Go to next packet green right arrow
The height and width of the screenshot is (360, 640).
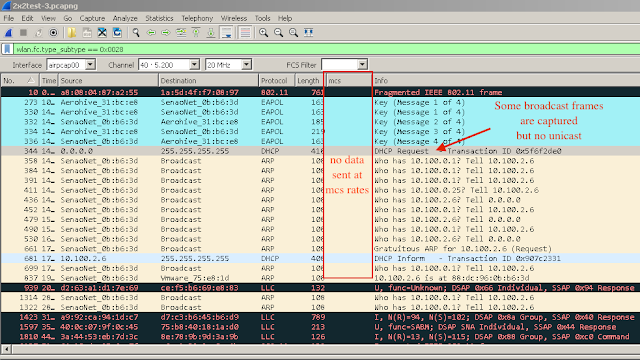[166, 33]
